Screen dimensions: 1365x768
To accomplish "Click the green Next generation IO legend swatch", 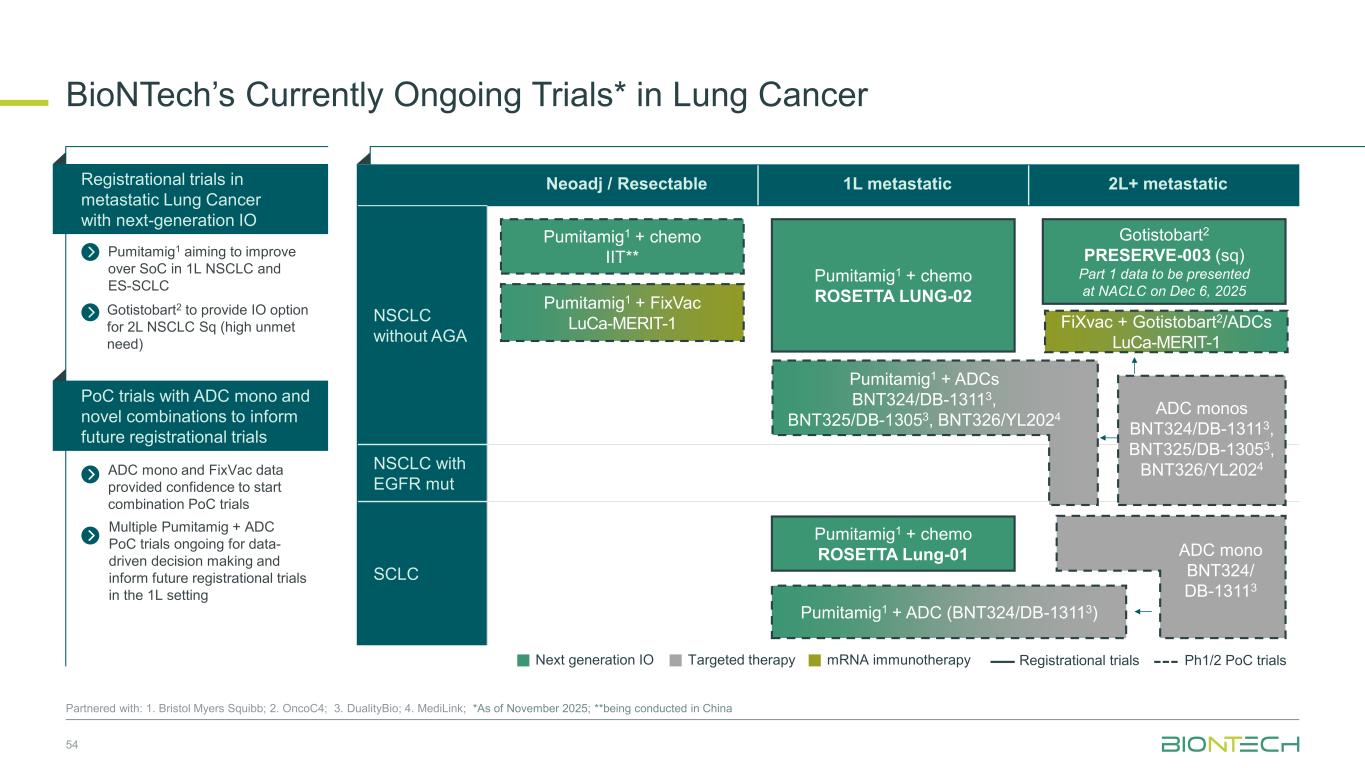I will 522,660.
